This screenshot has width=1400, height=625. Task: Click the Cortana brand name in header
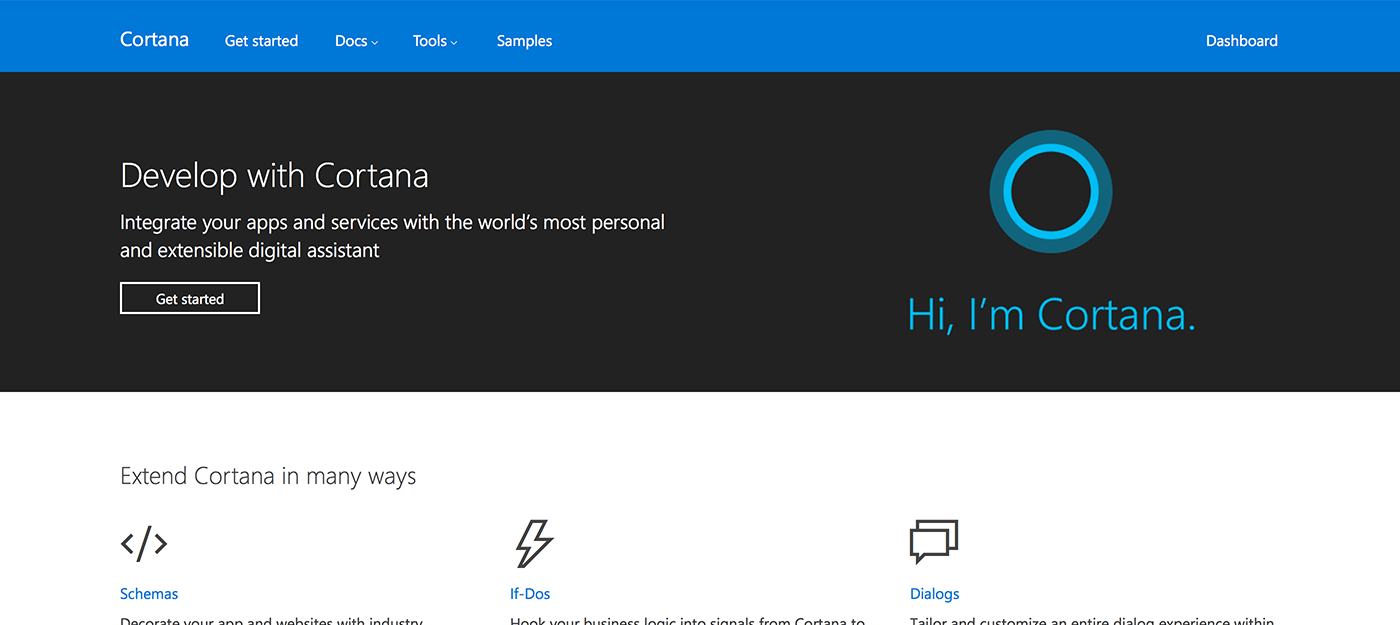click(154, 40)
